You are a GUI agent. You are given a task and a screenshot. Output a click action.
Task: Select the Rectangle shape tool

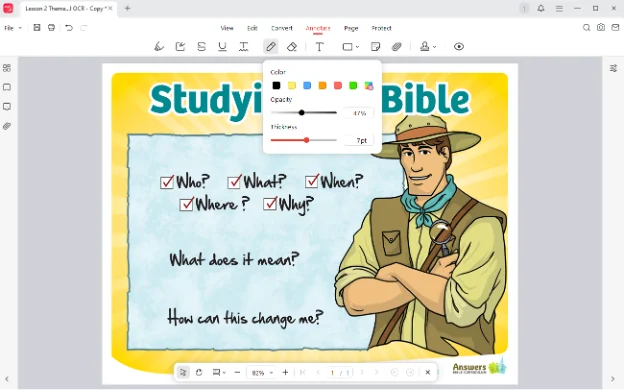coord(347,47)
